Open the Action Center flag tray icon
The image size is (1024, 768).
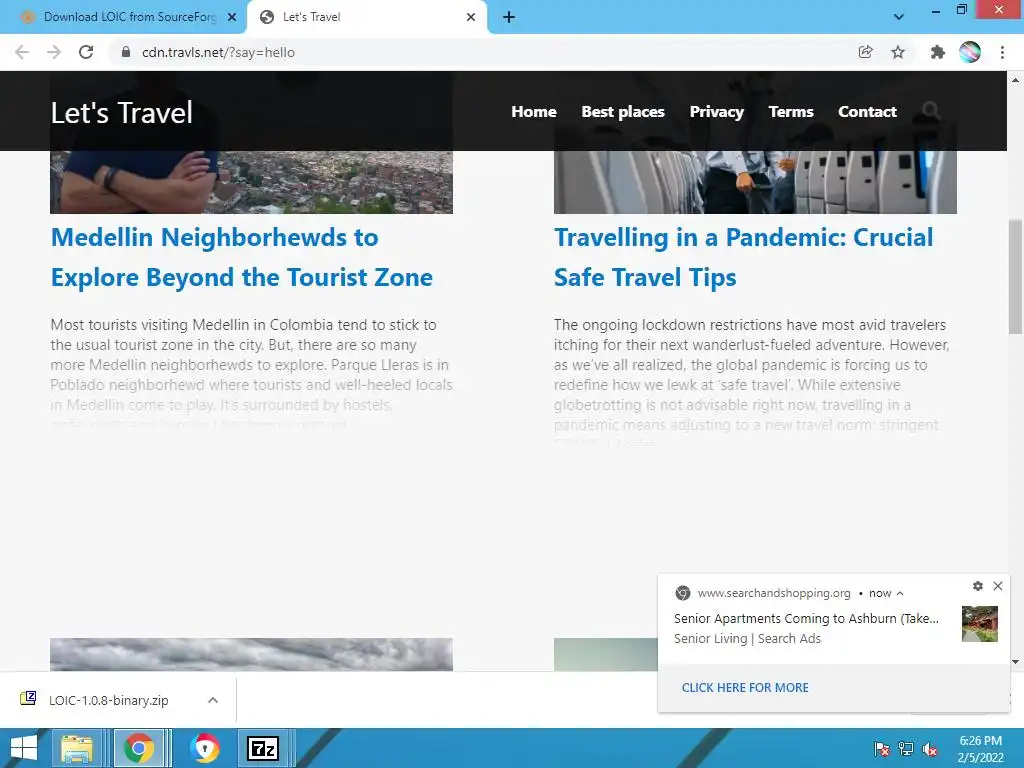click(881, 748)
